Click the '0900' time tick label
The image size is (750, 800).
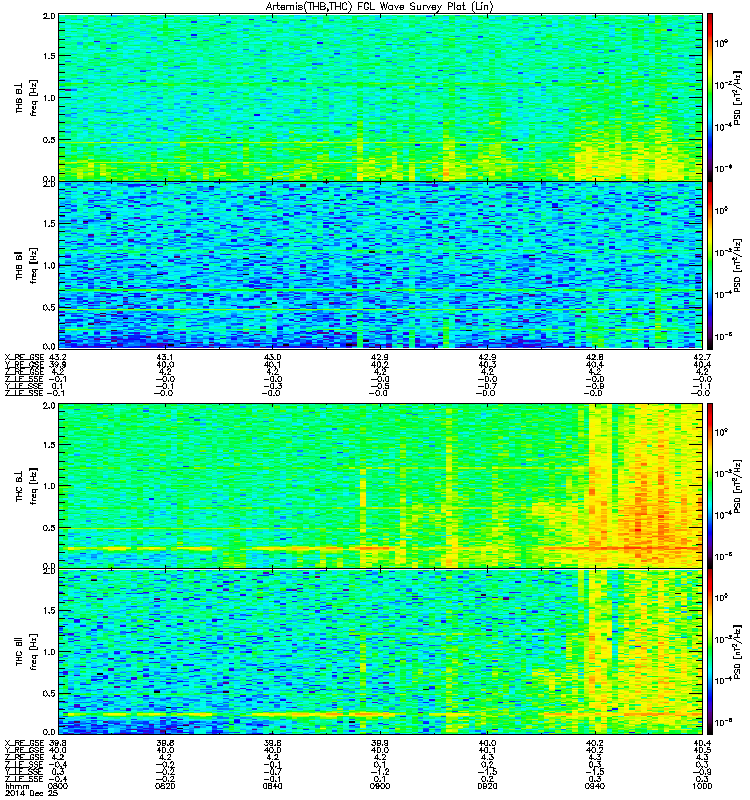(380, 786)
